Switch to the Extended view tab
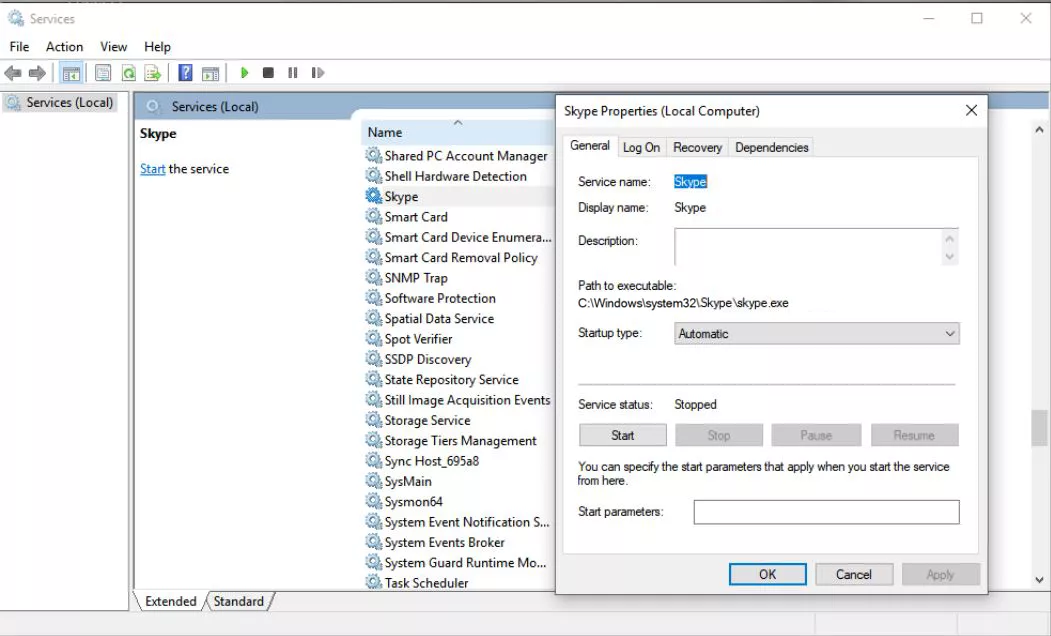Viewport: 1051px width, 636px height. coord(170,601)
